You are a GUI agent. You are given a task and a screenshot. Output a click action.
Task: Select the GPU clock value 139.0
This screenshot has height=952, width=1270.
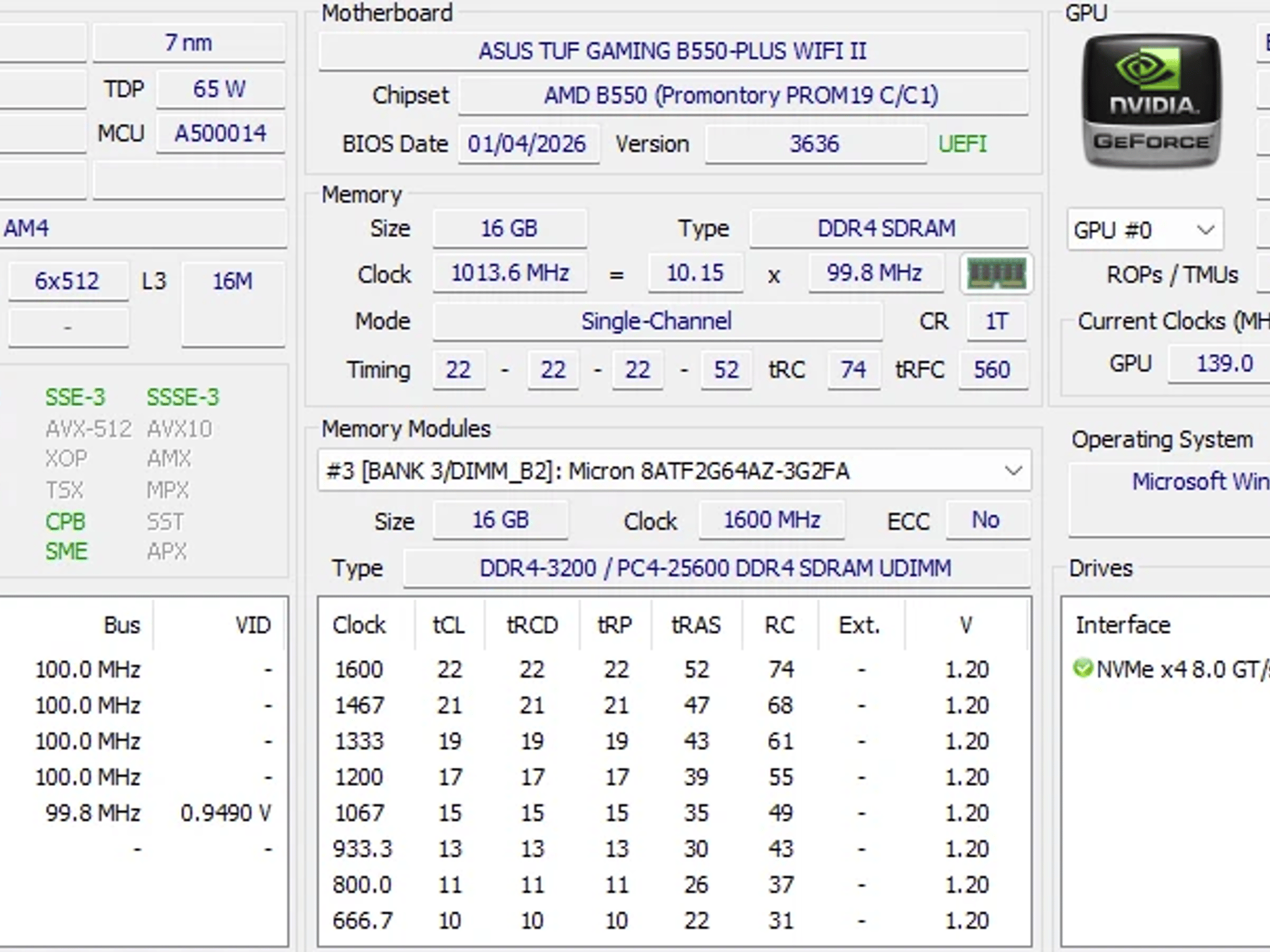[x=1220, y=363]
